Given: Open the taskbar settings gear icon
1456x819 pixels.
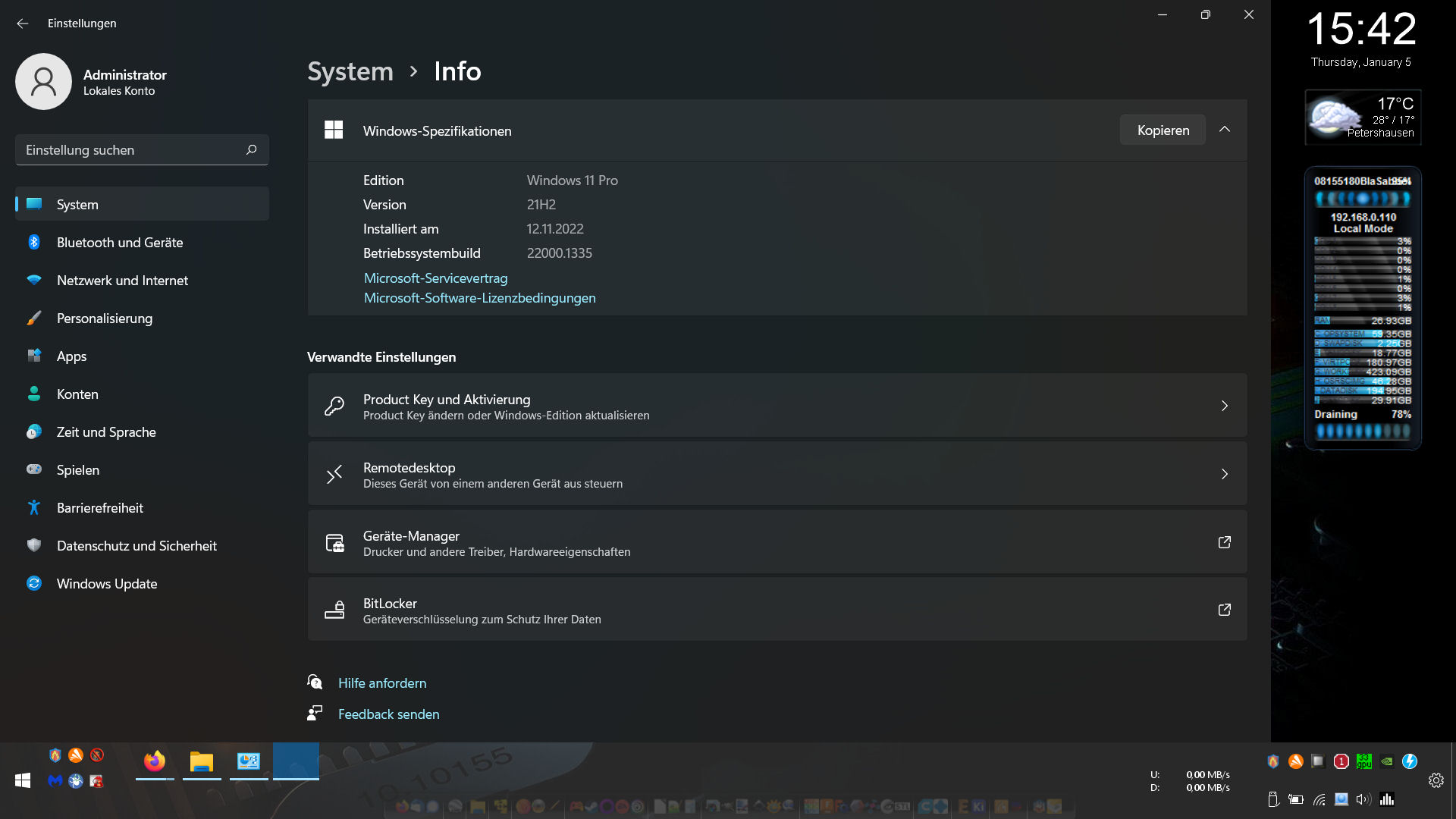Looking at the screenshot, I should click(x=1436, y=780).
